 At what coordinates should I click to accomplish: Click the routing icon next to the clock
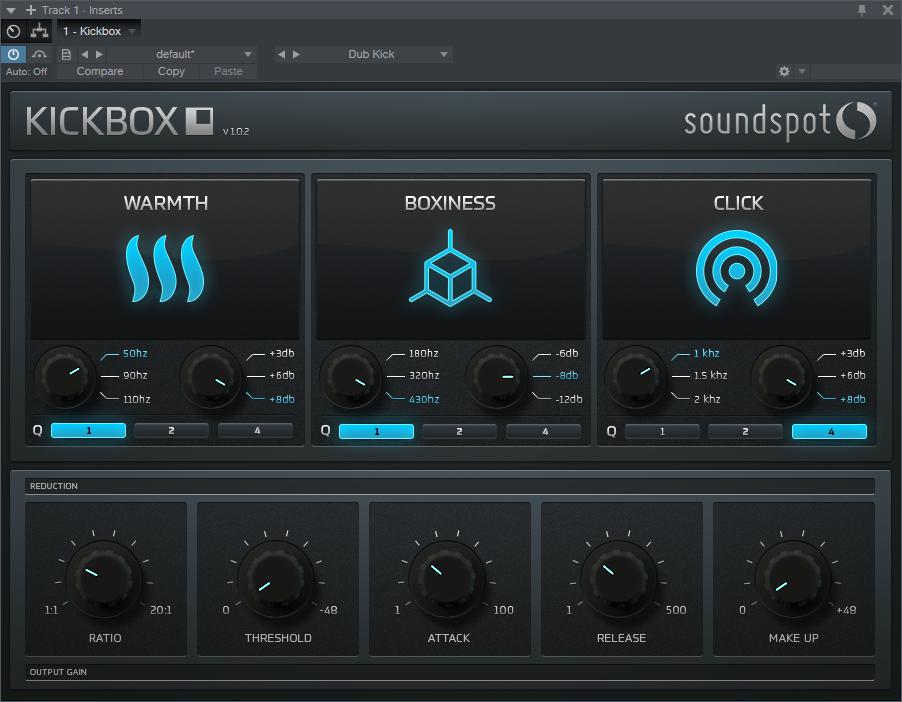(x=39, y=31)
